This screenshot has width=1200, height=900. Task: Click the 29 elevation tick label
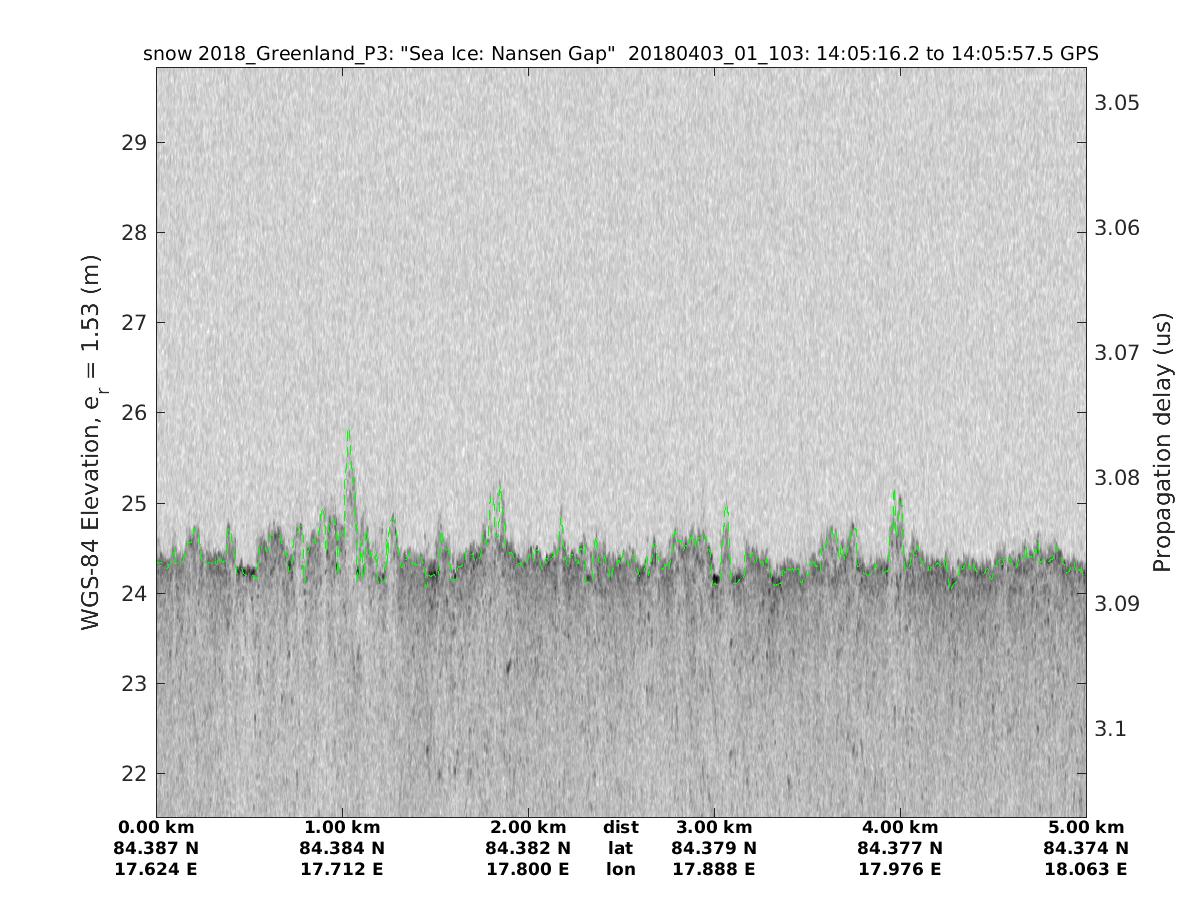click(x=133, y=142)
